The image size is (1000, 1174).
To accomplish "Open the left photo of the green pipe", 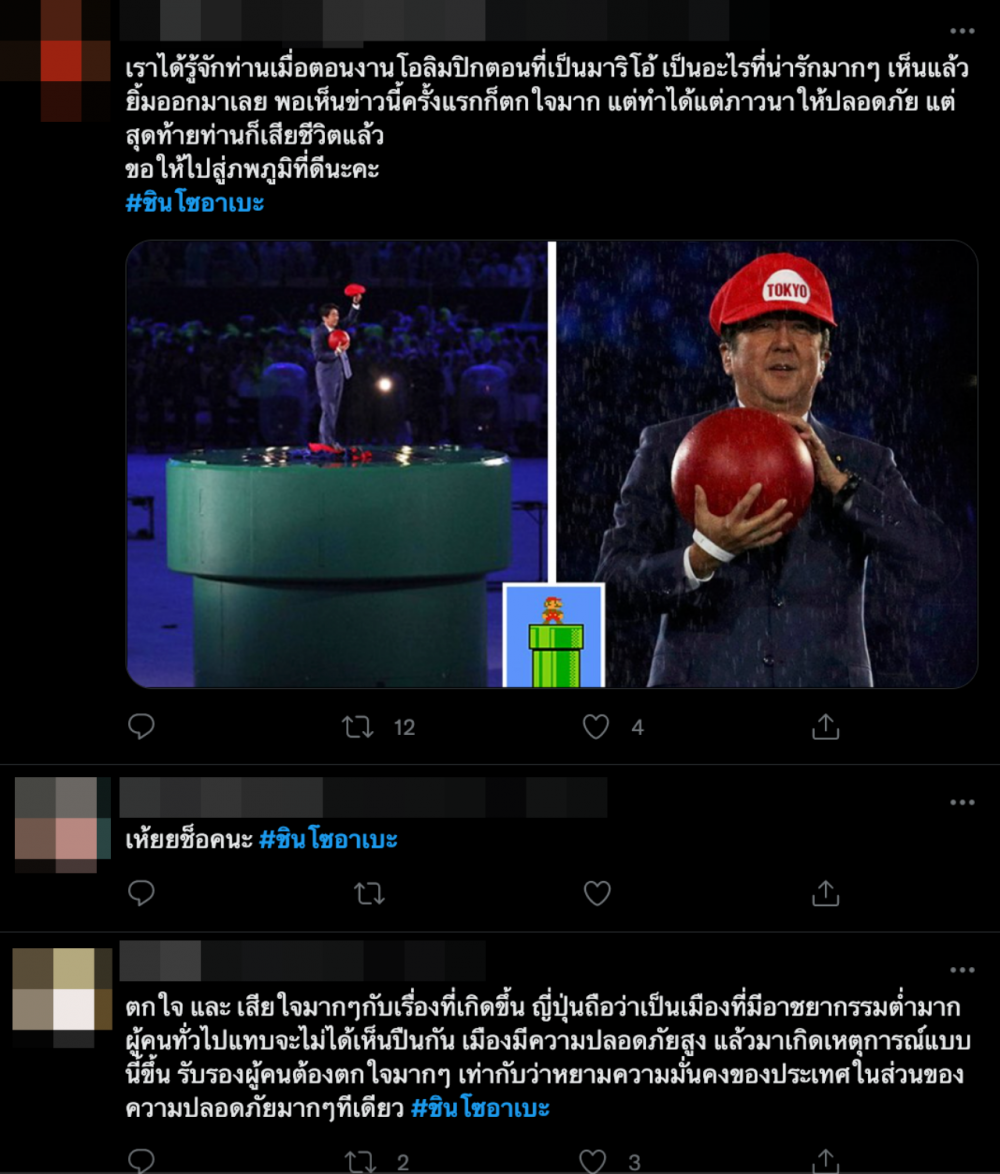I will [x=337, y=463].
